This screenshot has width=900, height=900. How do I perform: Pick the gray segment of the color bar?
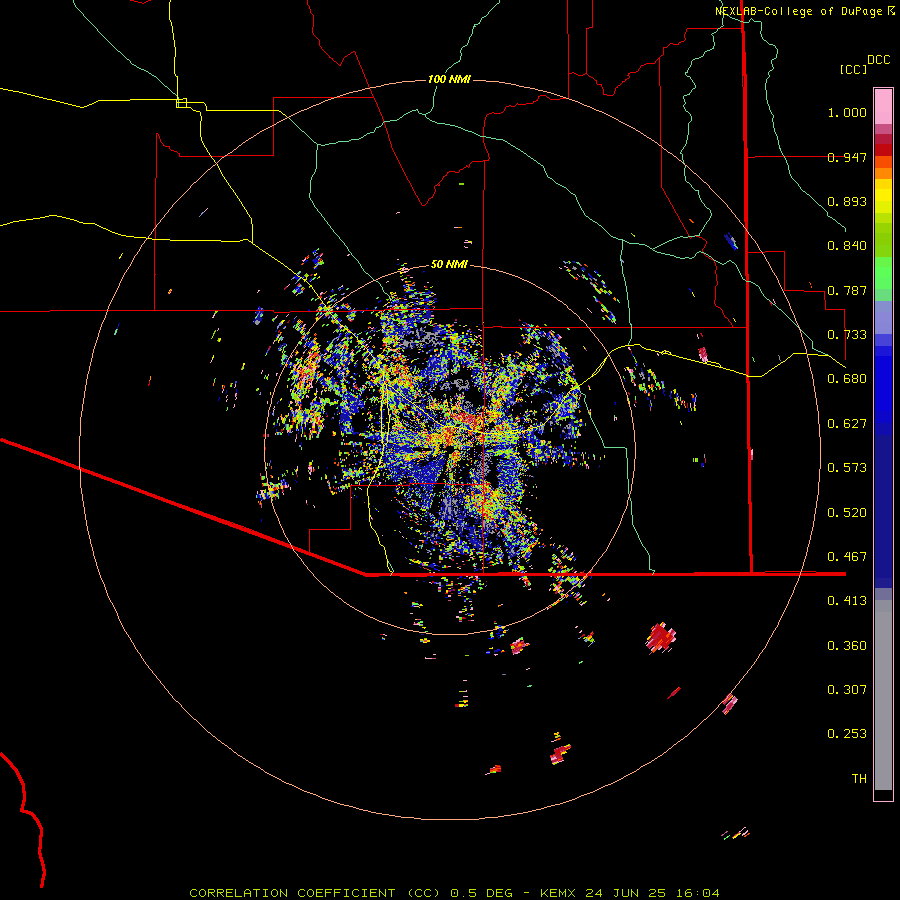[883, 695]
